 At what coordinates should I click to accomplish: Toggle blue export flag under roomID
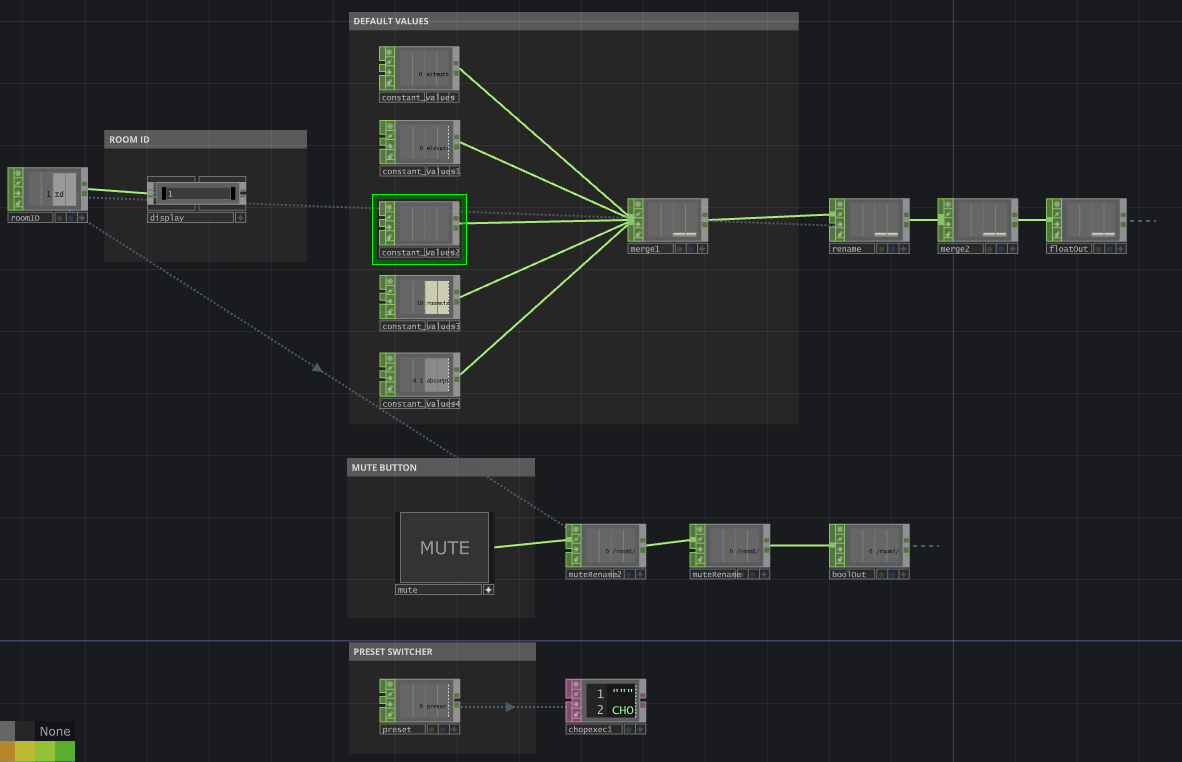pos(71,218)
